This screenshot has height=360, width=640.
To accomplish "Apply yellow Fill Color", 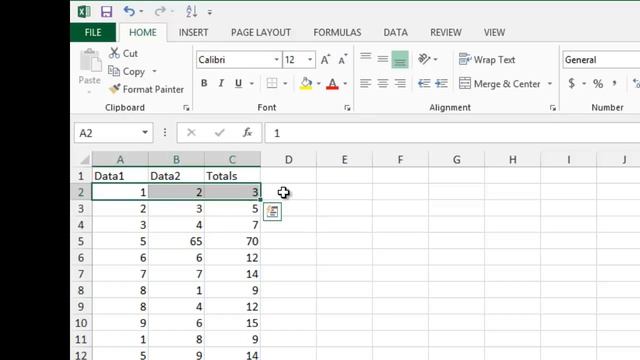I will pos(306,83).
